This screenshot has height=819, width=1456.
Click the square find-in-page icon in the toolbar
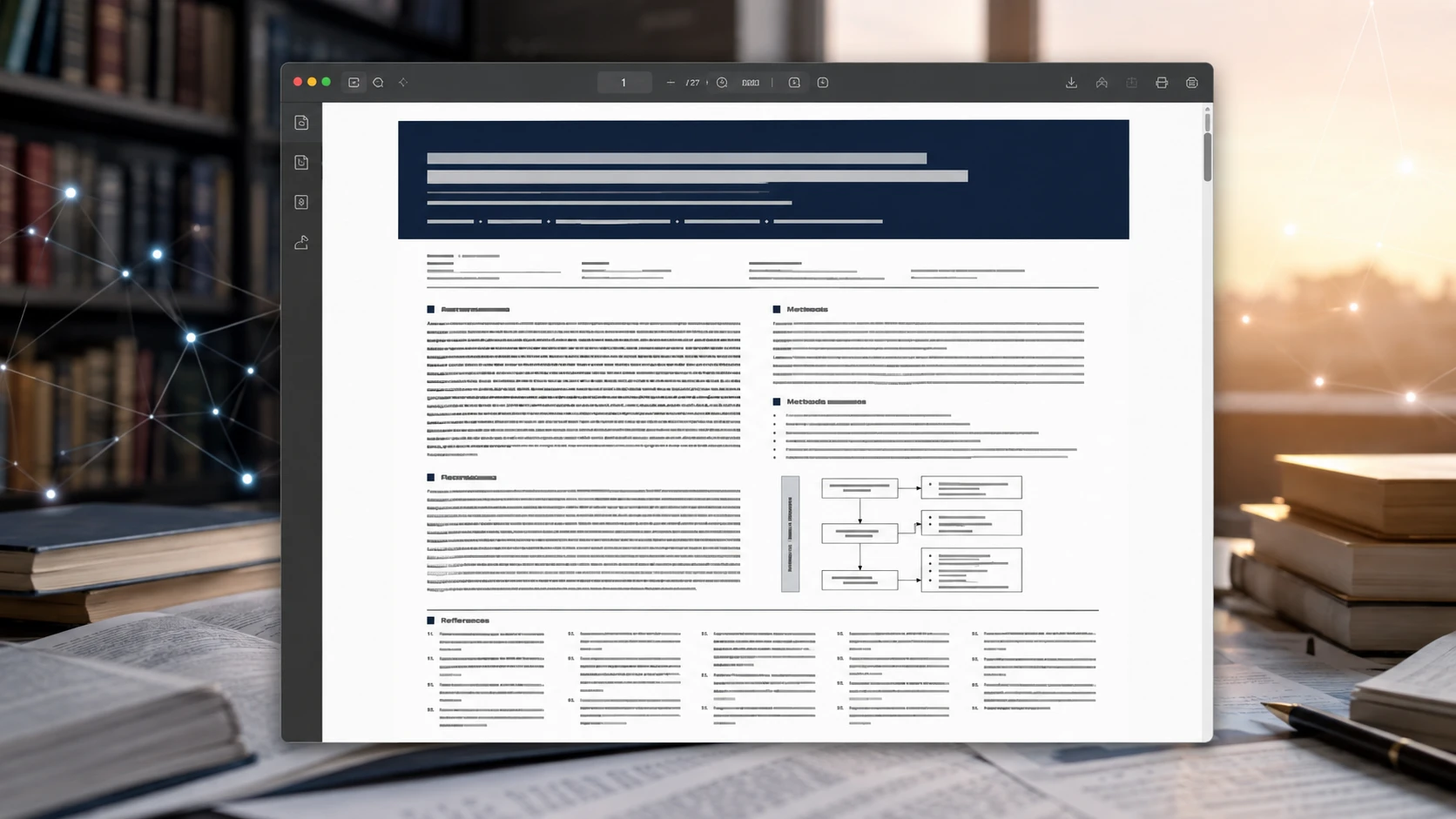[794, 83]
